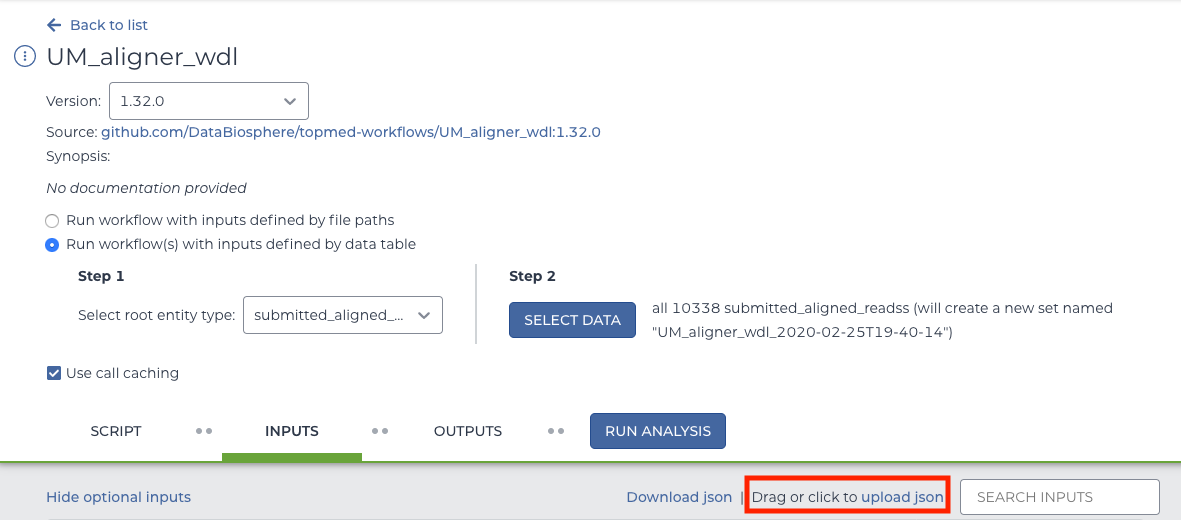Click the UM_aligner_wdl workflow title
Screen dimensions: 1181x520
(142, 57)
